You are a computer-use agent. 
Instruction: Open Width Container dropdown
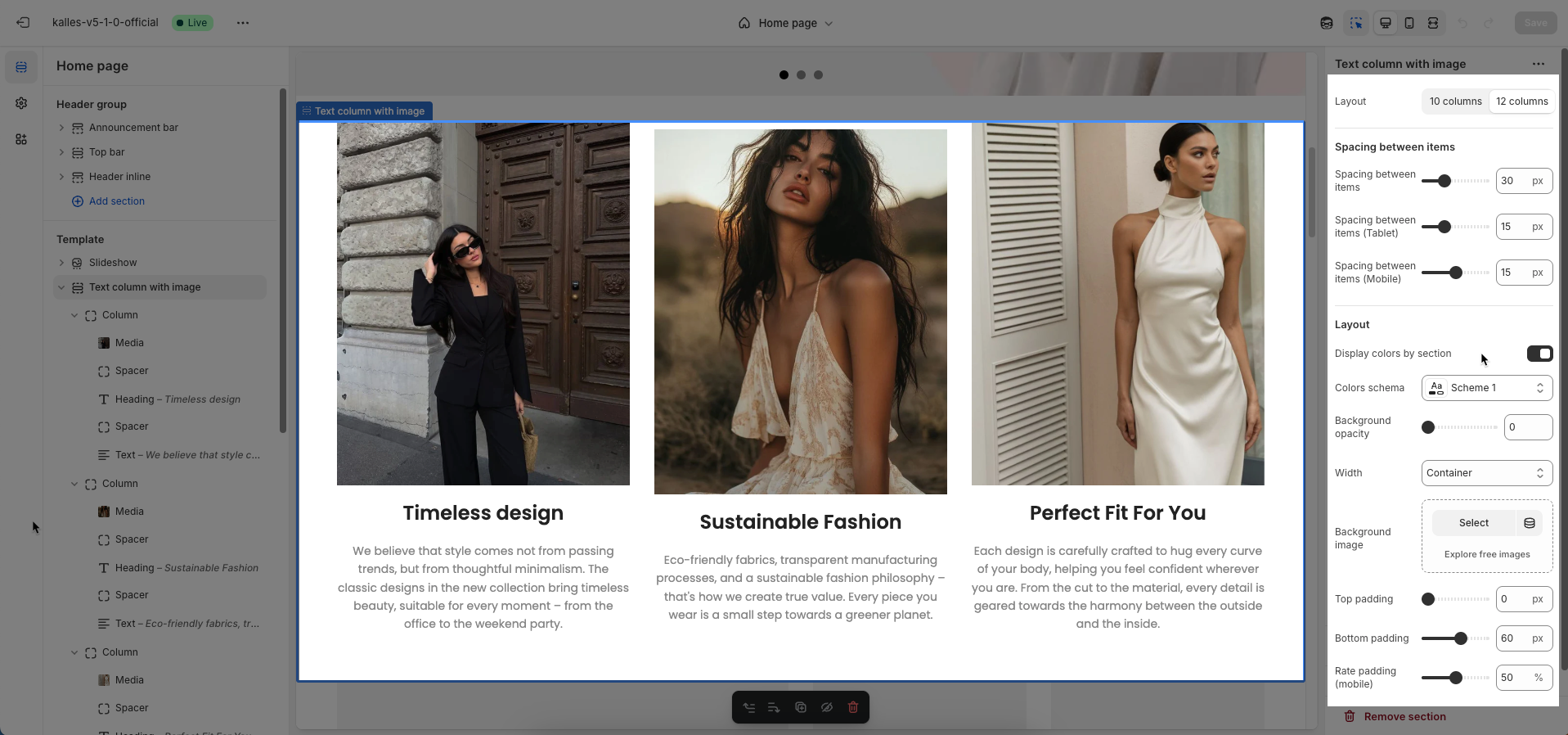[x=1487, y=473]
